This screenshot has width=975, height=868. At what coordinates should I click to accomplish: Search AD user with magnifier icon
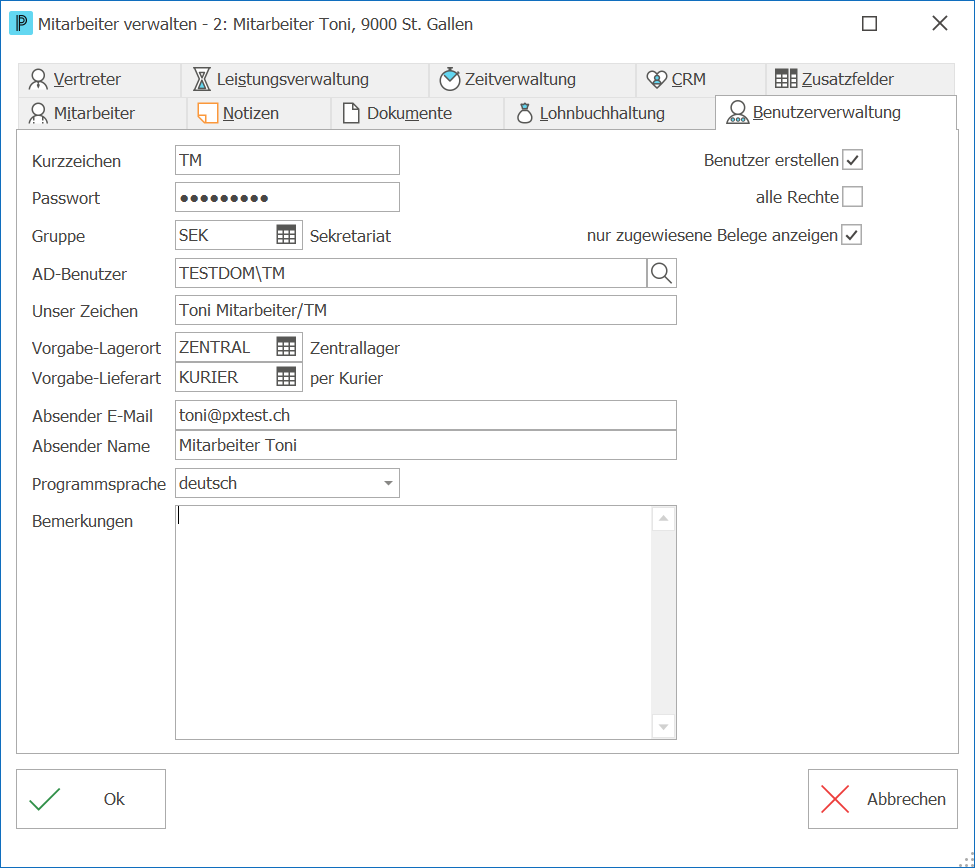click(x=661, y=273)
